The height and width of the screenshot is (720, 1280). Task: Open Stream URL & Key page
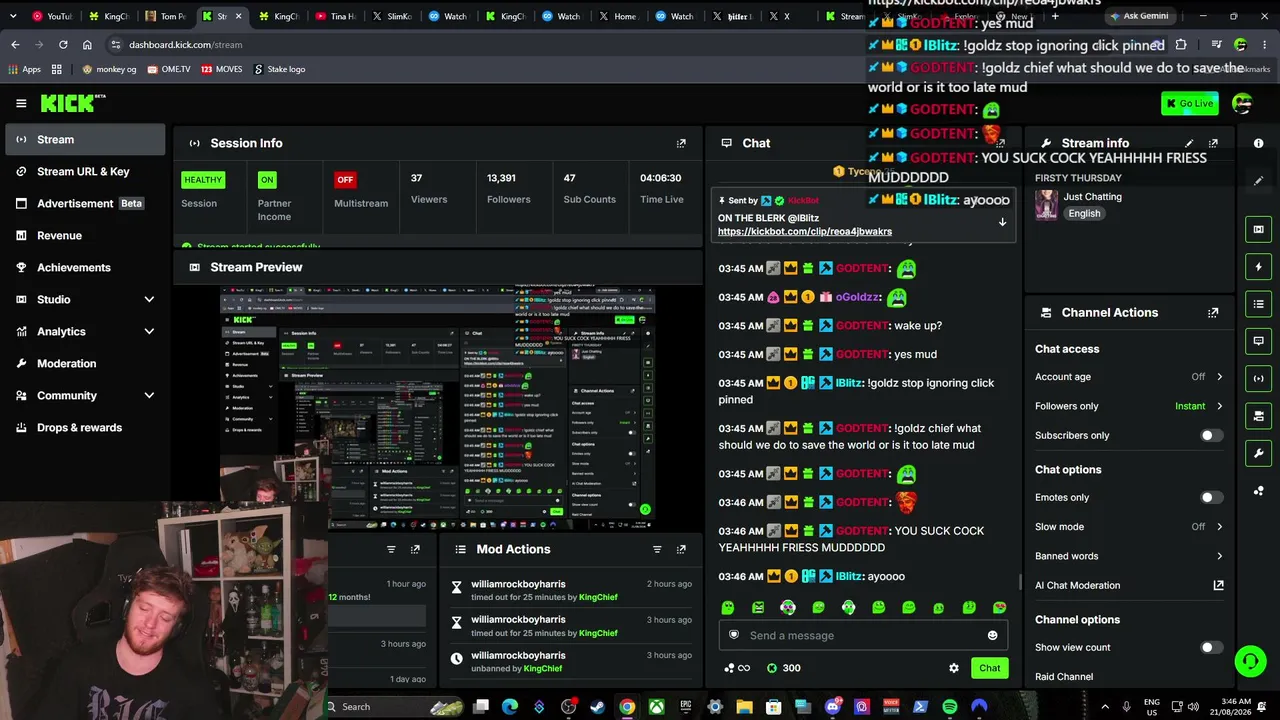pos(85,171)
